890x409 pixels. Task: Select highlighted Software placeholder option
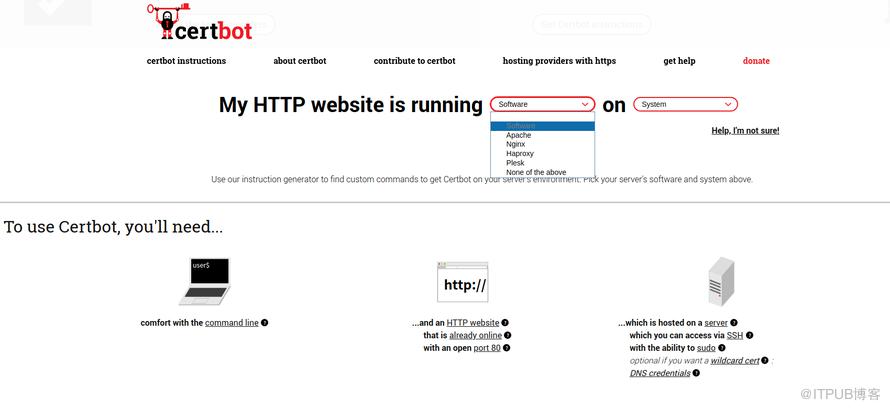coord(543,126)
